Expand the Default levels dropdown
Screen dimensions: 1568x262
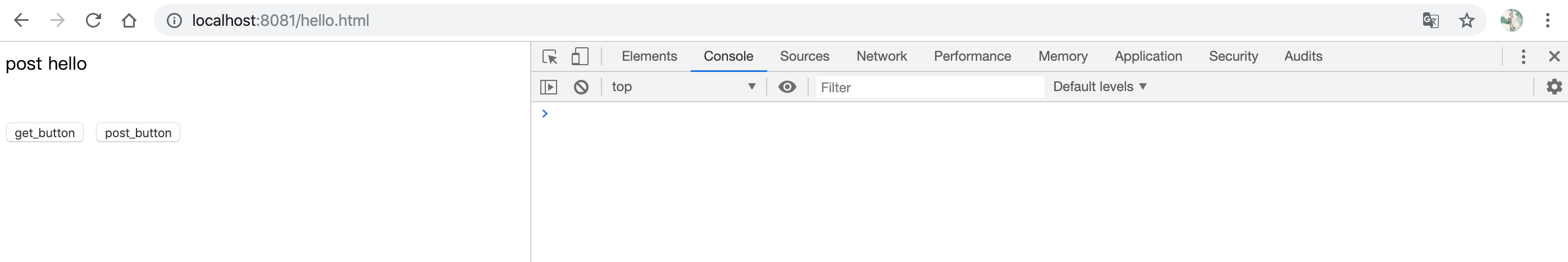click(1099, 87)
